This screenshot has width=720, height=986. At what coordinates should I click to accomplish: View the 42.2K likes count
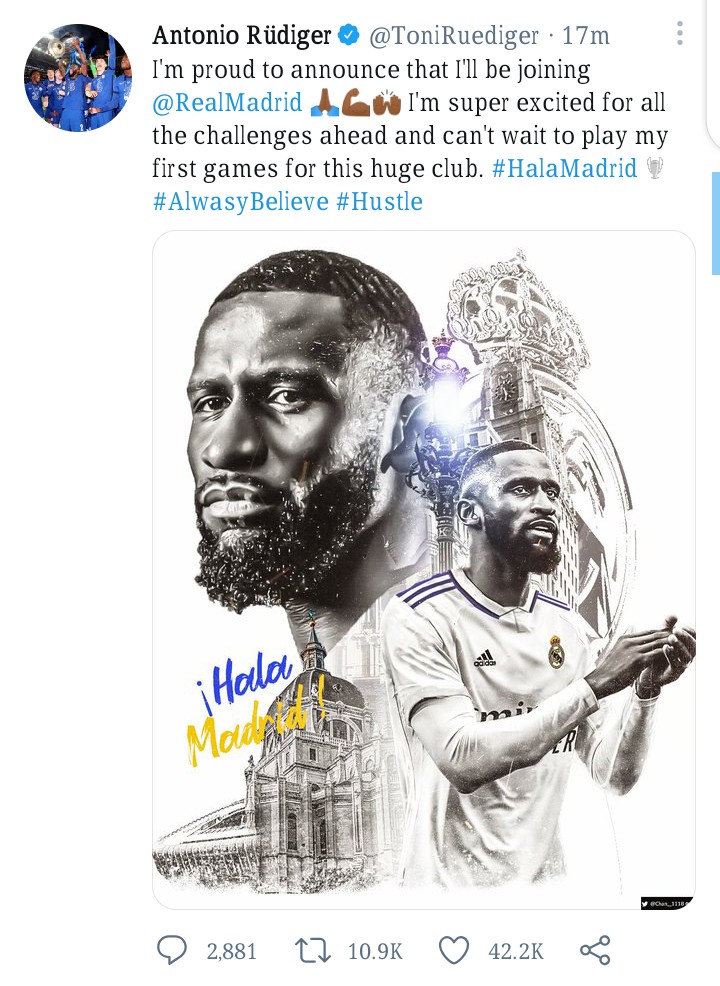[x=516, y=951]
